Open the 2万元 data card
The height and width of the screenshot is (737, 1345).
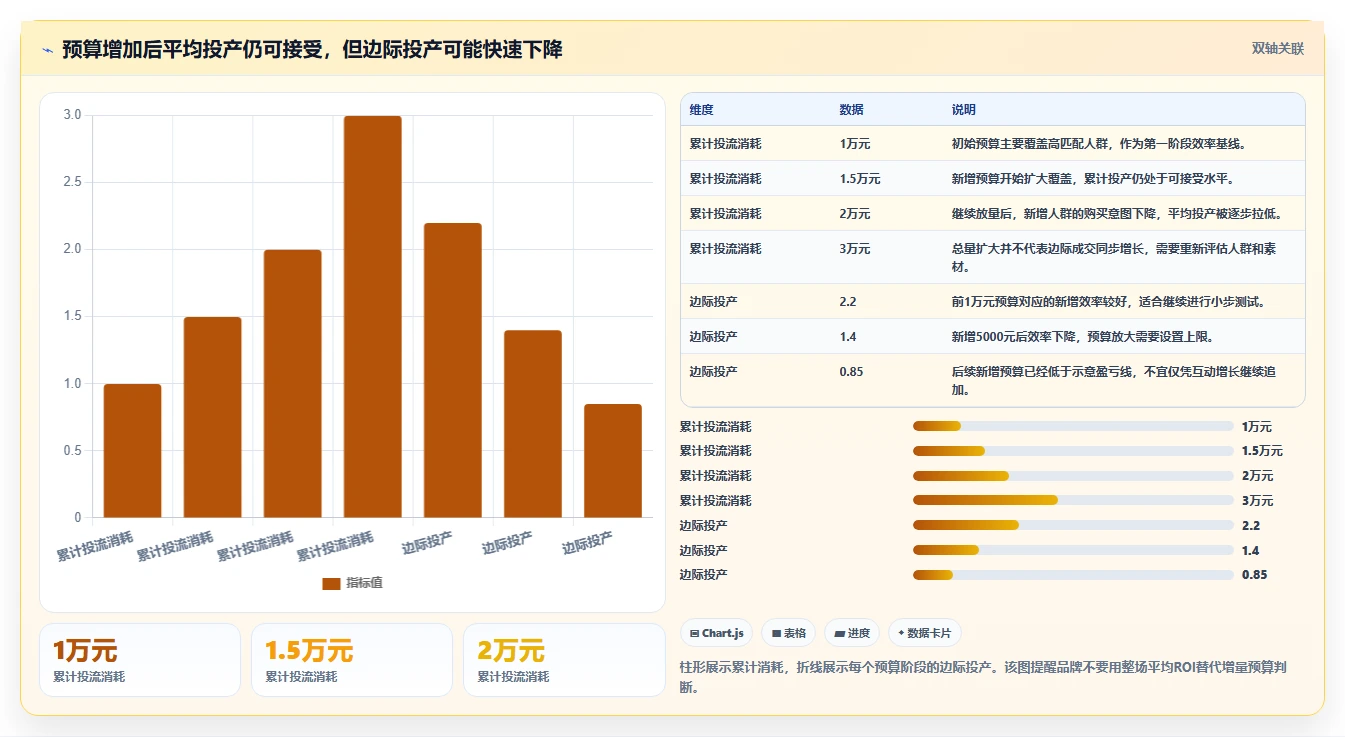[x=564, y=660]
